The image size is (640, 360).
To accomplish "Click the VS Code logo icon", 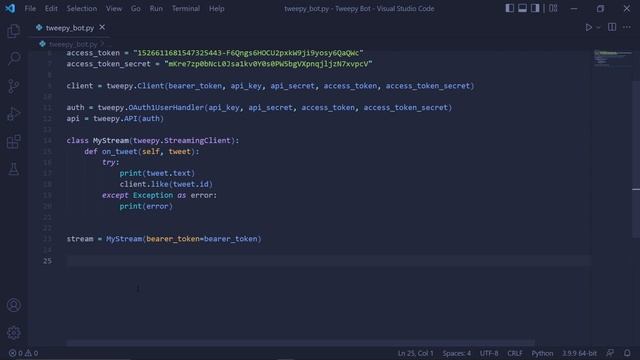I will (x=10, y=8).
